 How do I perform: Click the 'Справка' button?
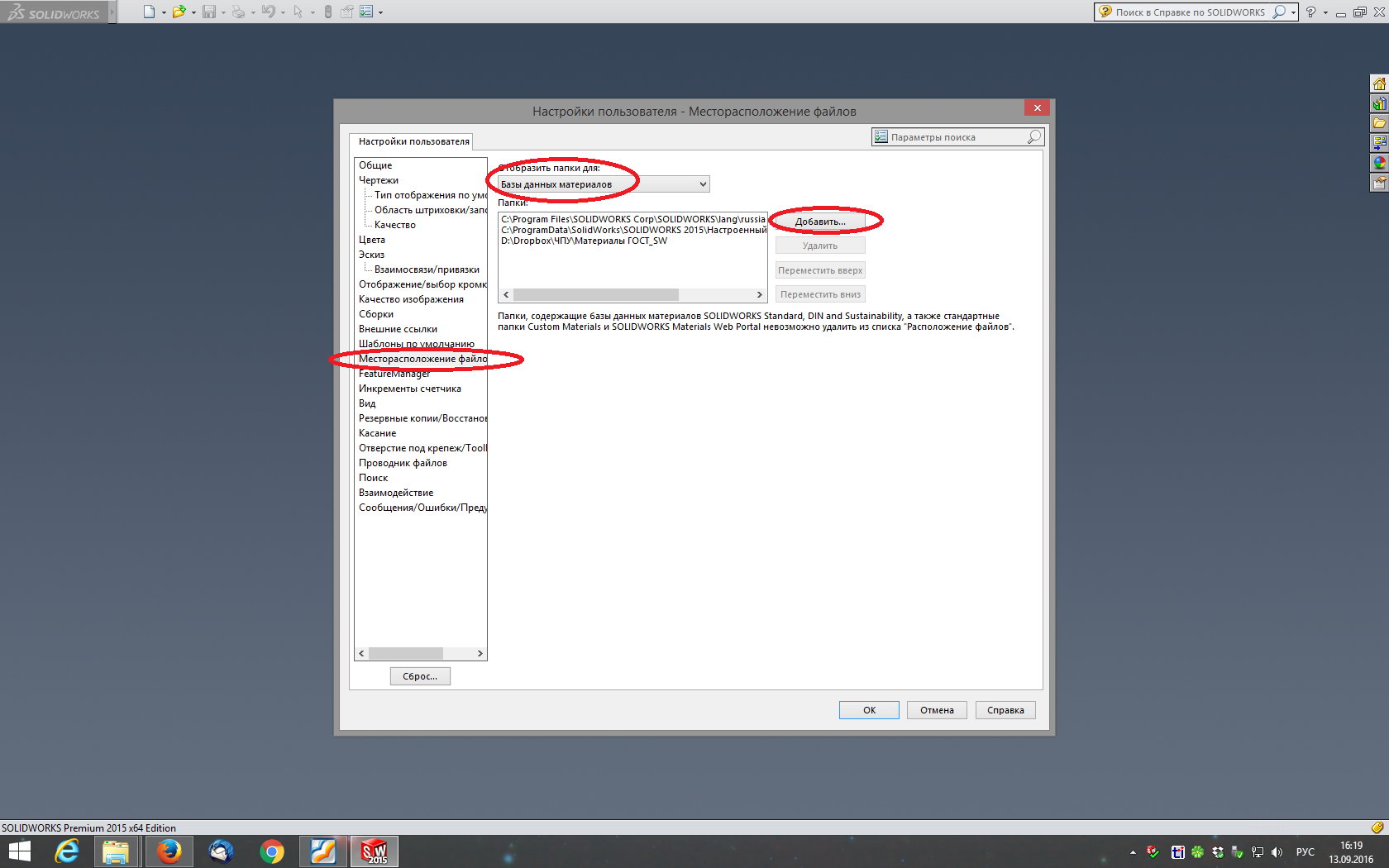tap(1005, 710)
